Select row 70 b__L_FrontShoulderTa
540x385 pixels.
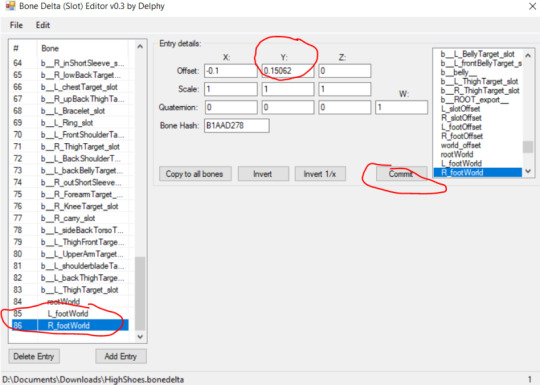coord(70,135)
